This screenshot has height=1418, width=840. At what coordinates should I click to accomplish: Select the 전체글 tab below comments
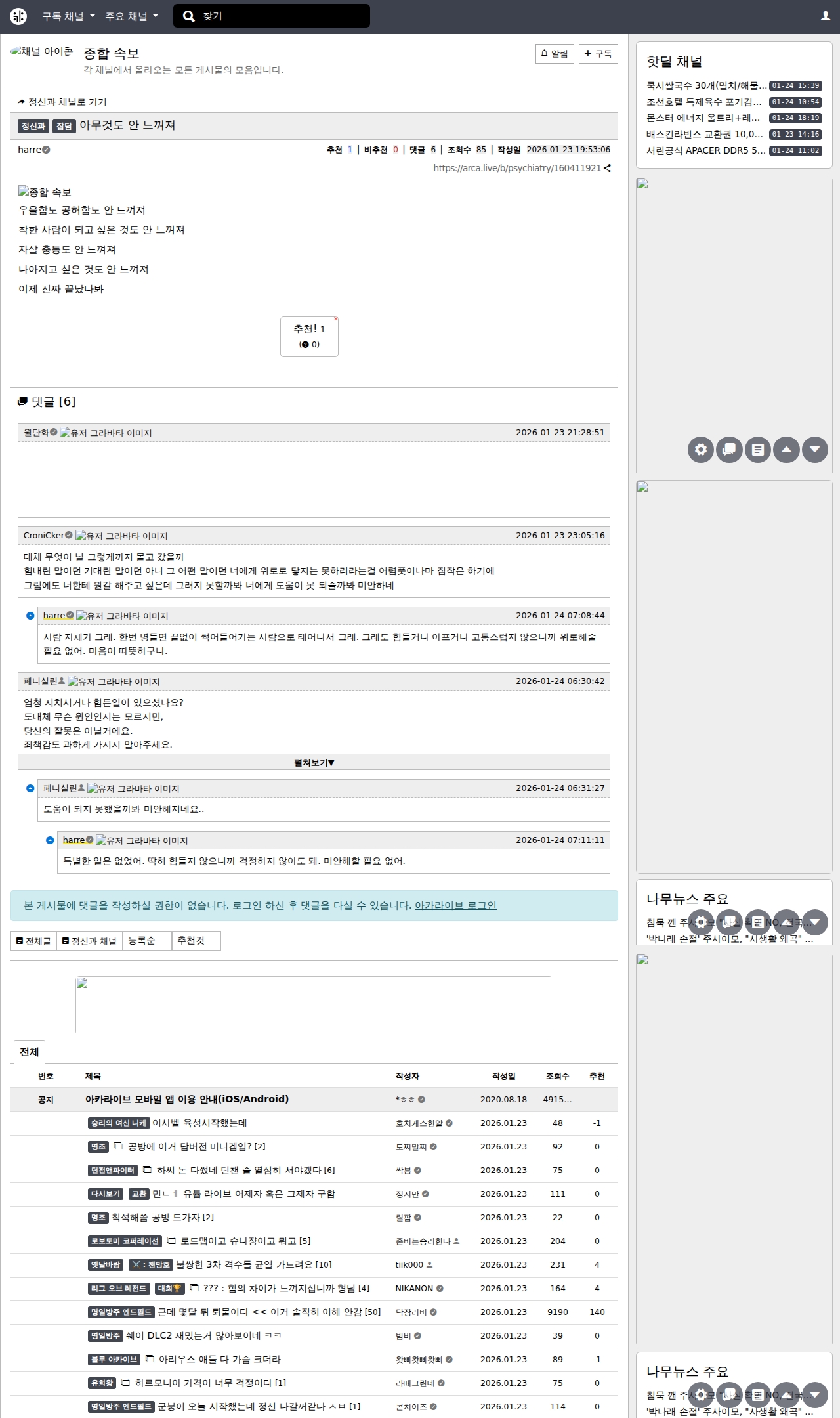[x=33, y=941]
